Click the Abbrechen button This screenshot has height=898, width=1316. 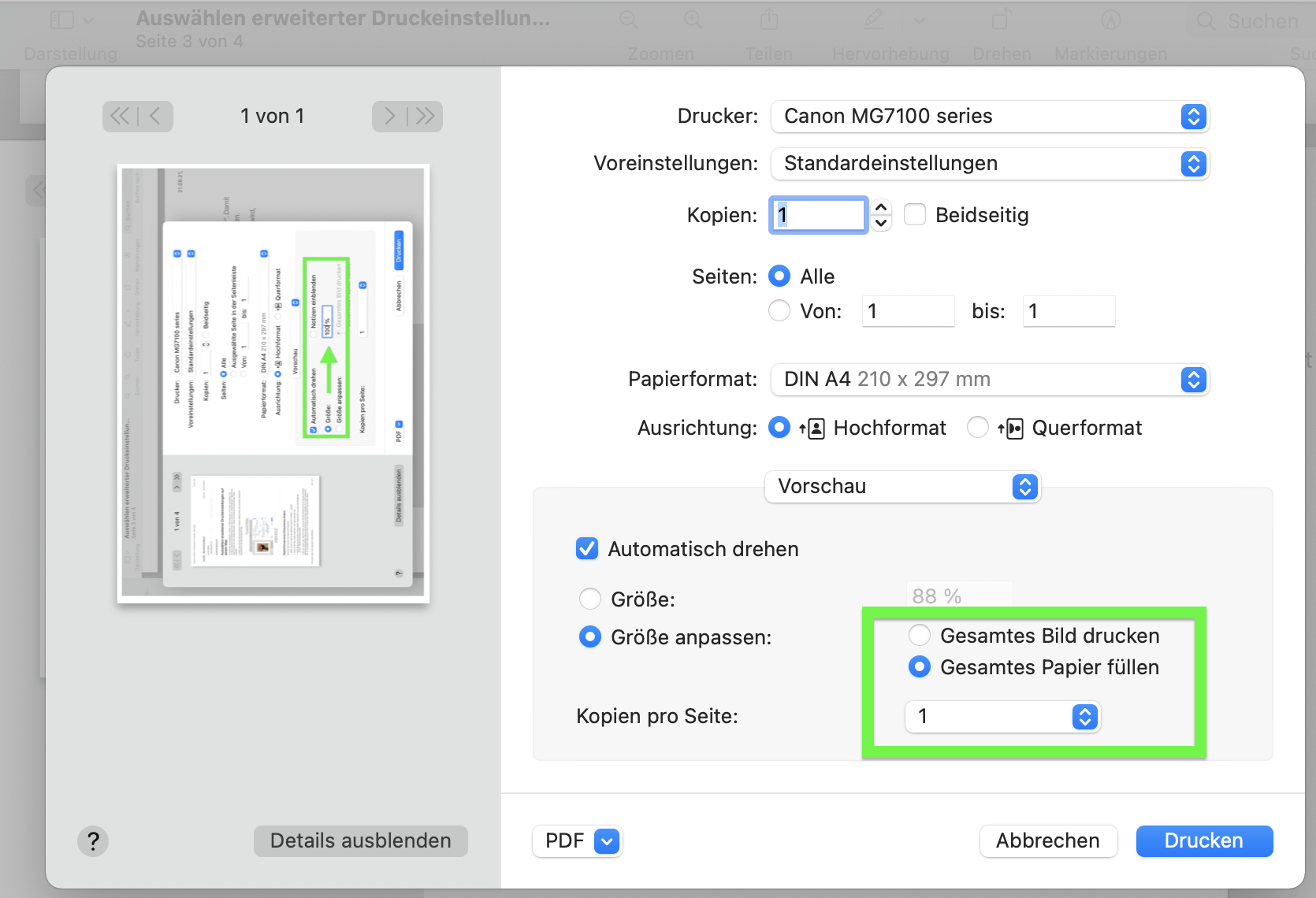coord(1047,841)
